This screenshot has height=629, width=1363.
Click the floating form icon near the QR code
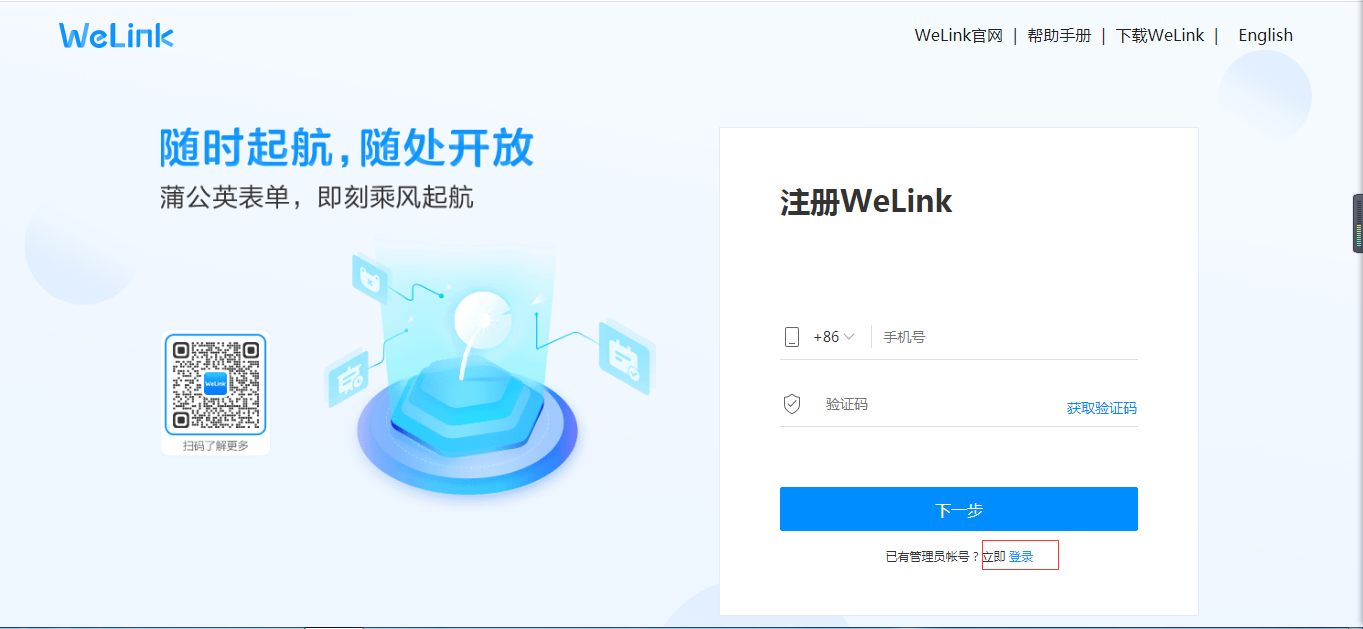tap(348, 378)
